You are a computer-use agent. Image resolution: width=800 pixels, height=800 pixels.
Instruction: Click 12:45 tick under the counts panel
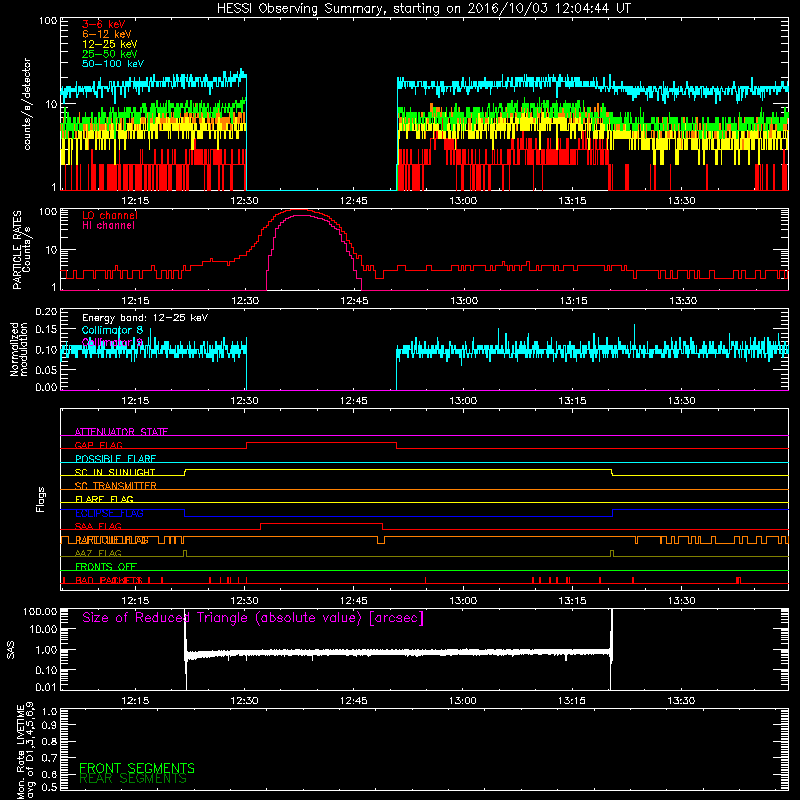tap(354, 201)
